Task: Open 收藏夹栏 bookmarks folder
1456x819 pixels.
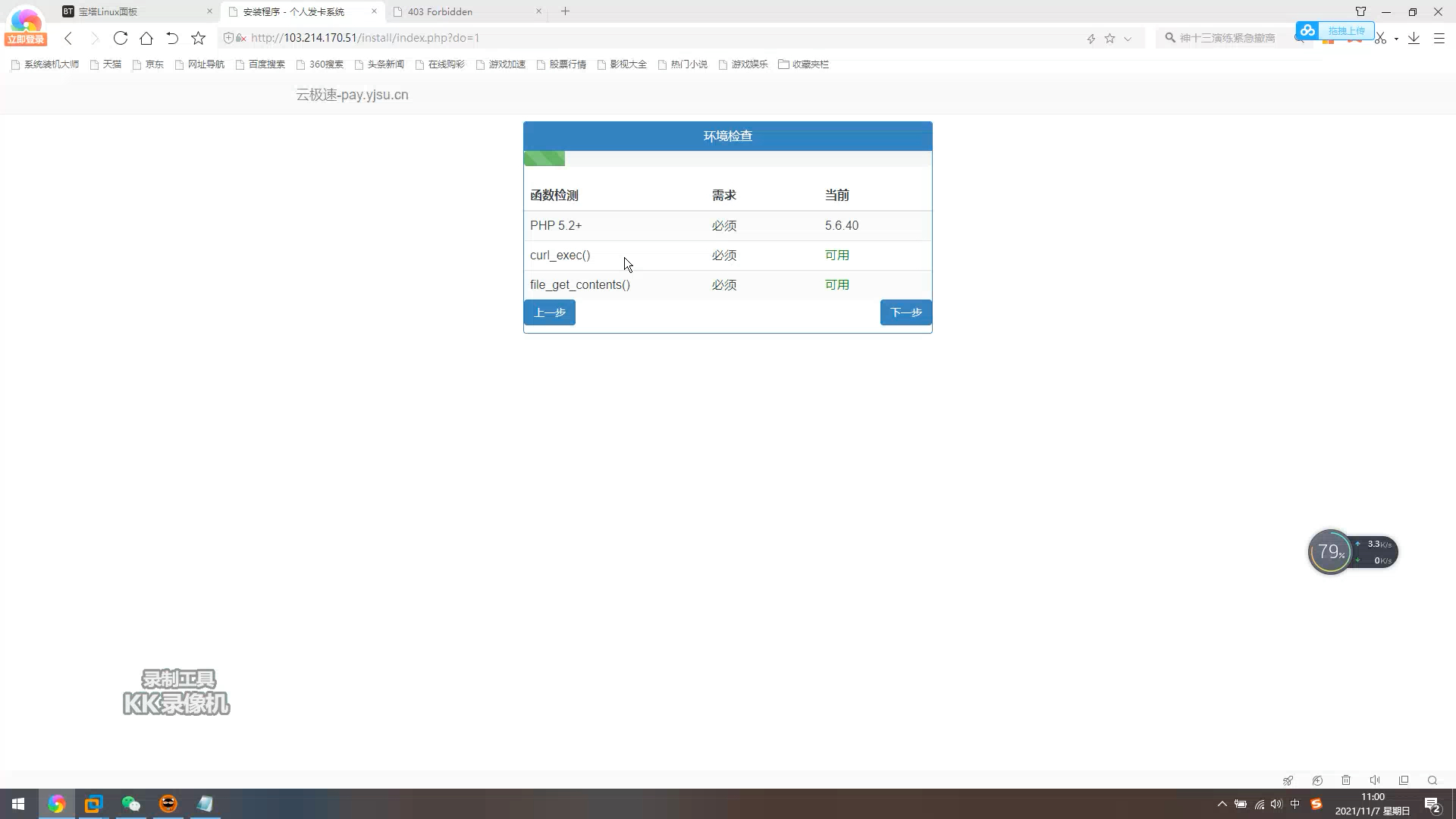Action: pyautogui.click(x=804, y=64)
